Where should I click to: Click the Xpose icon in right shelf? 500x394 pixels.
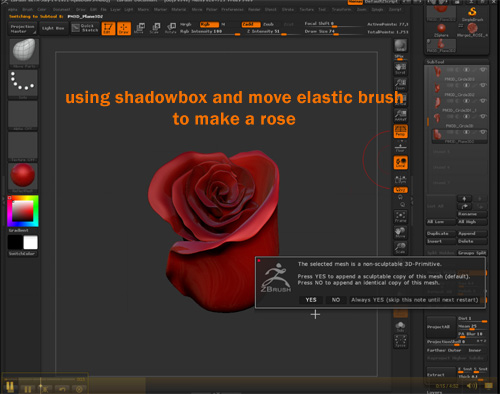coord(400,341)
